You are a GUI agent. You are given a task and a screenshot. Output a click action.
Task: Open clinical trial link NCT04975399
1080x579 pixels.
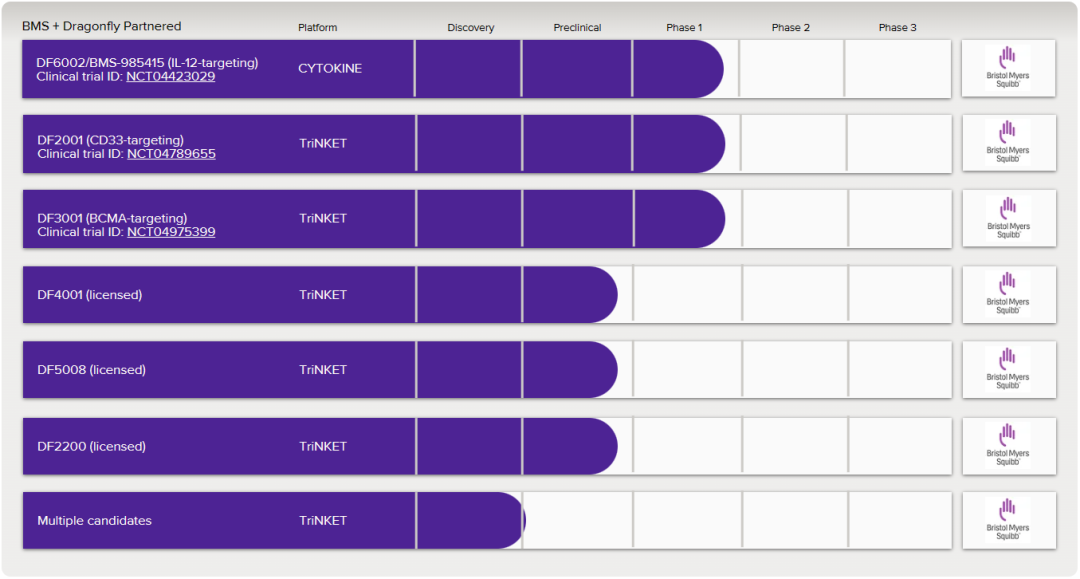pos(171,232)
